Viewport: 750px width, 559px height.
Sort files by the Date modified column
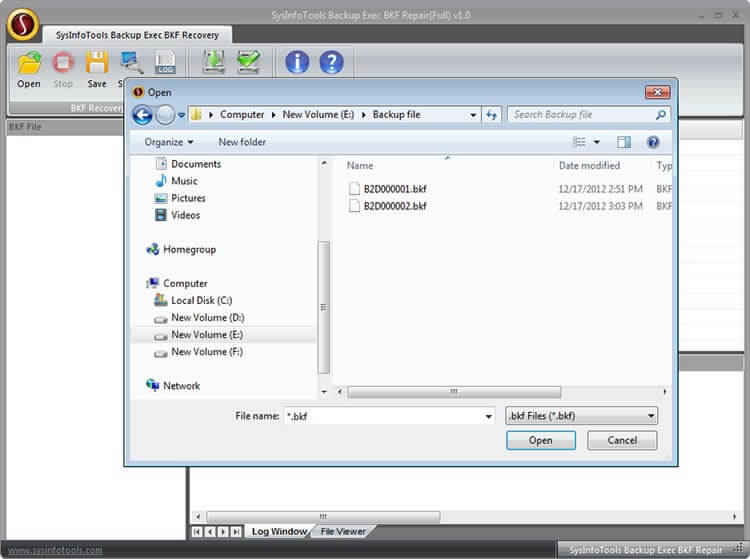tap(589, 165)
